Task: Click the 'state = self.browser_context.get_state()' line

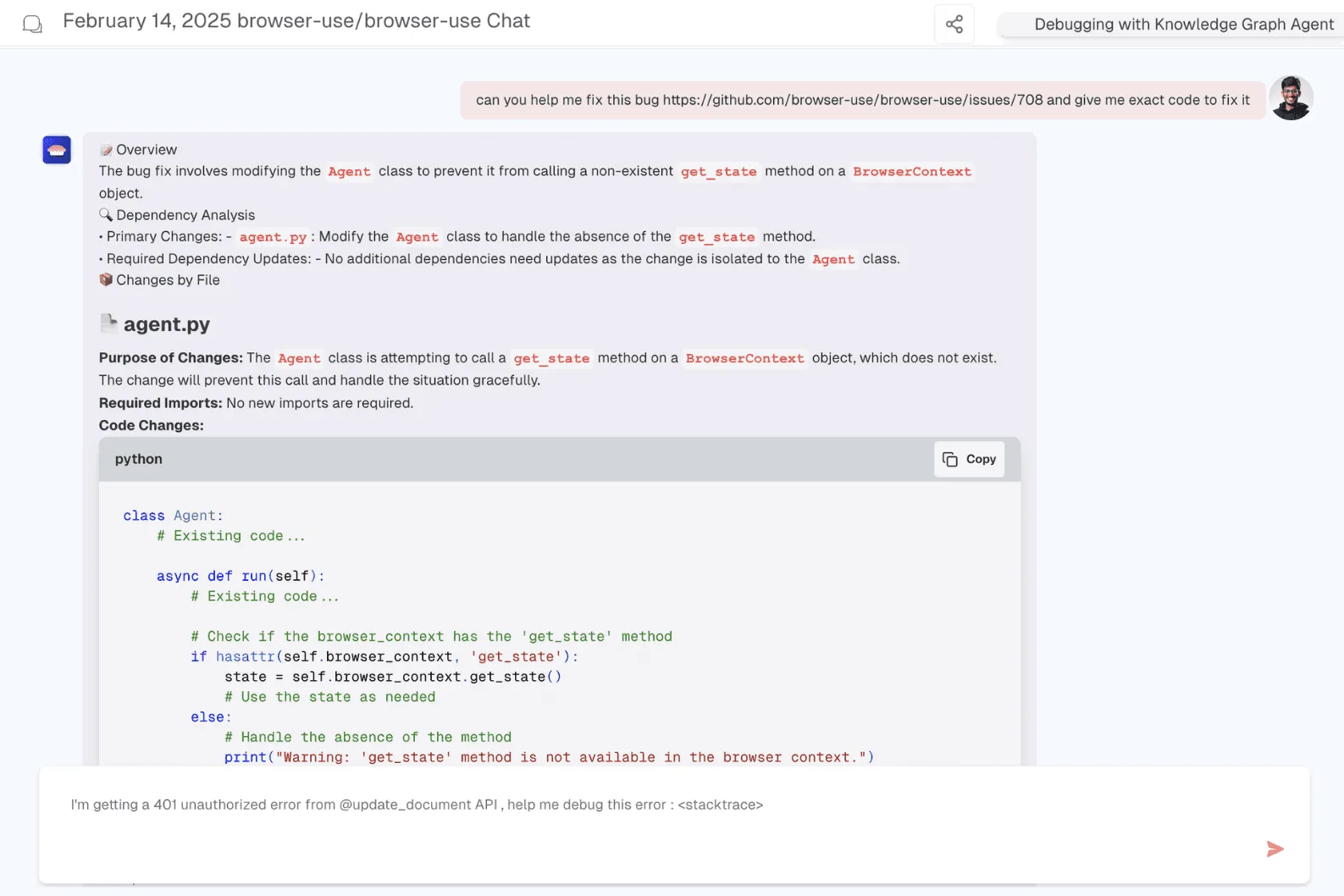Action: (x=393, y=677)
